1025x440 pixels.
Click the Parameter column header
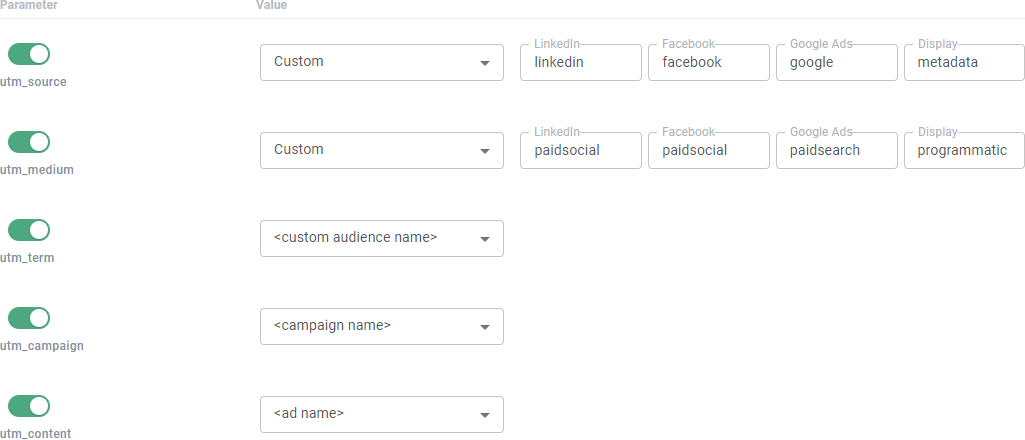tap(29, 5)
